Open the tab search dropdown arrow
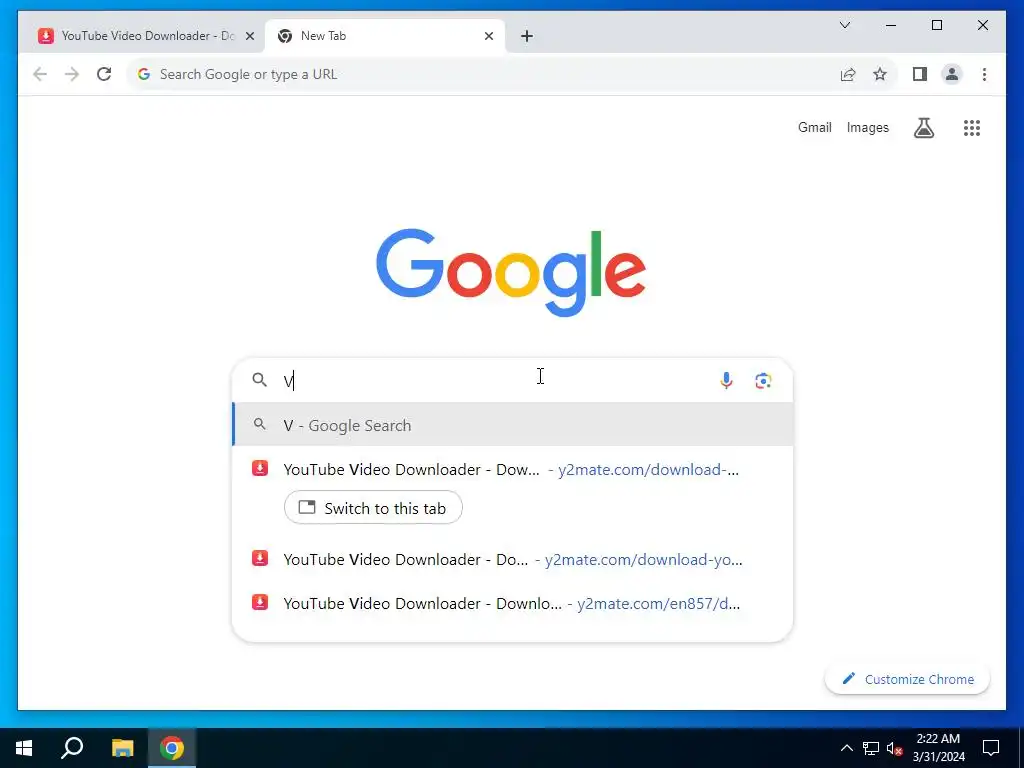1024x768 pixels. (844, 25)
